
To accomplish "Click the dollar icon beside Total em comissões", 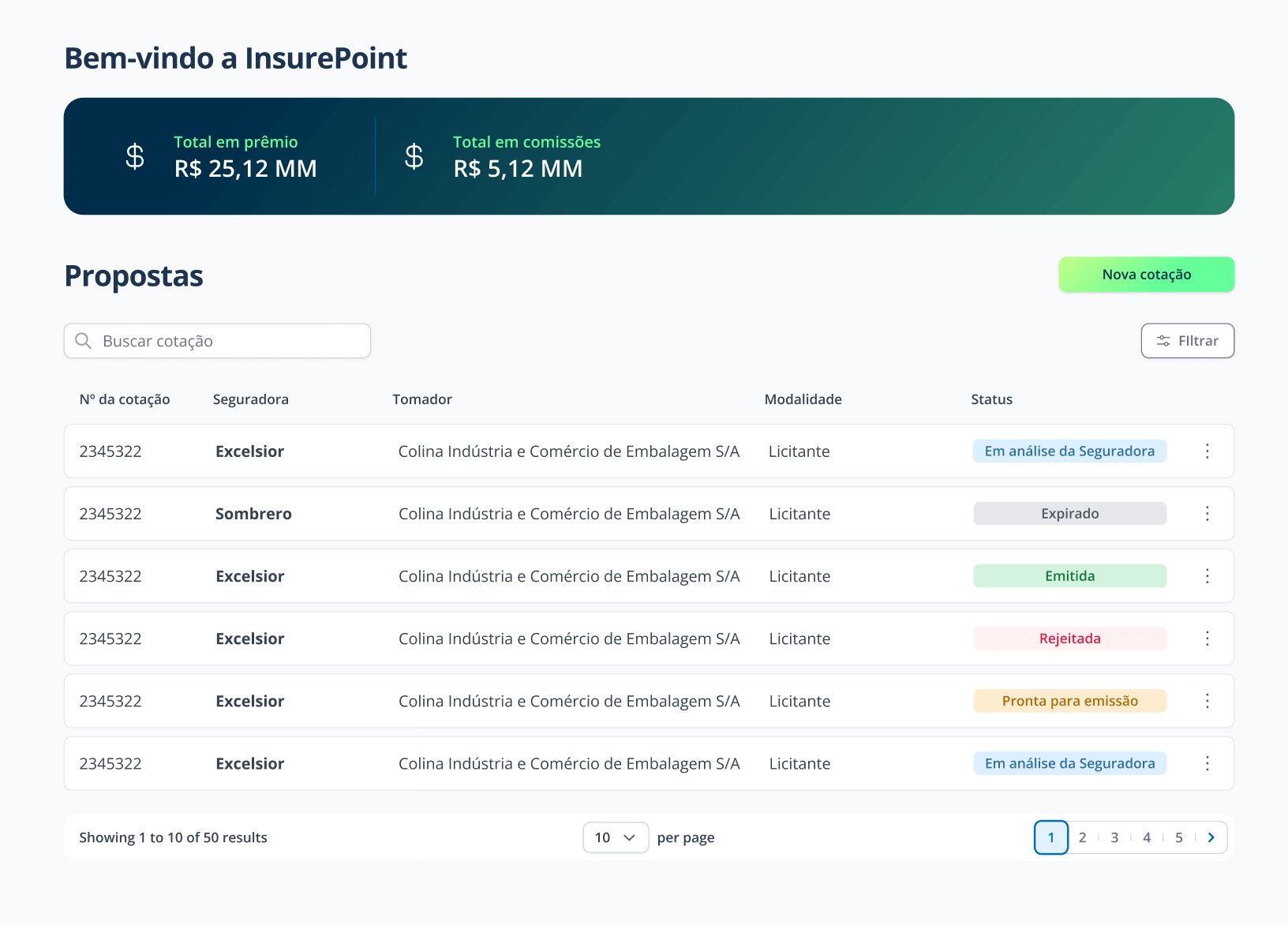I will (414, 156).
